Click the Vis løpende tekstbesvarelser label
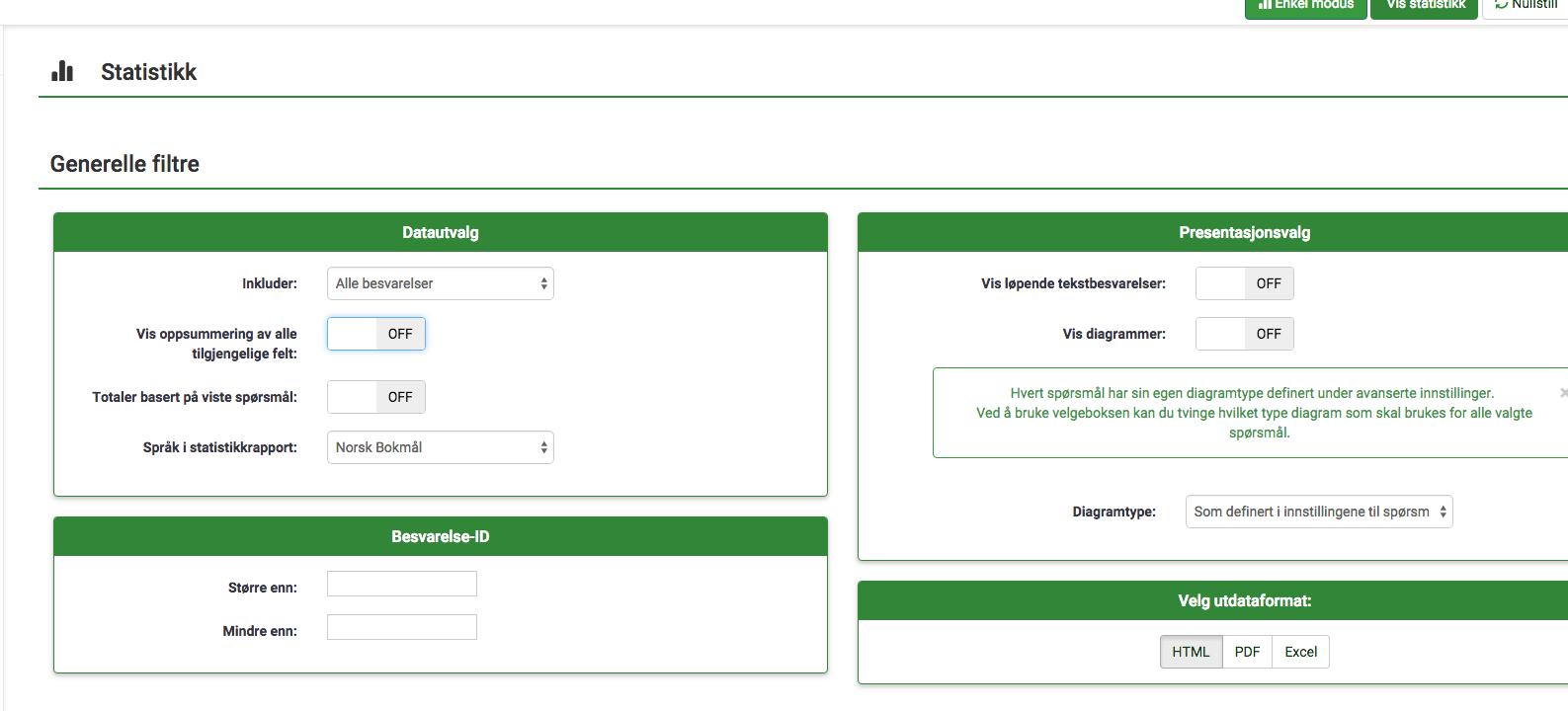This screenshot has height=711, width=1568. [1073, 283]
